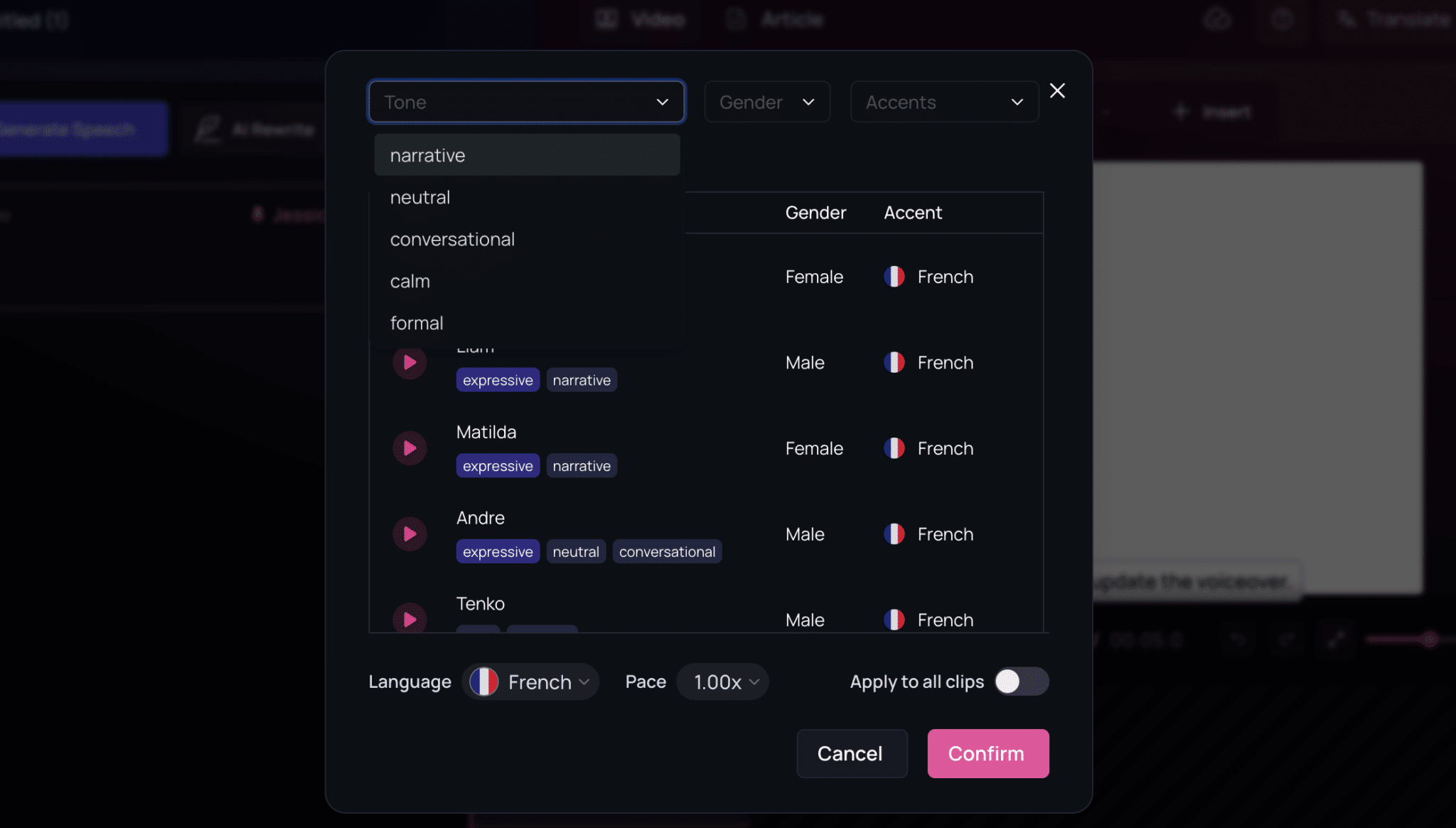Play Tenko voice sample
The height and width of the screenshot is (828, 1456).
(x=409, y=619)
